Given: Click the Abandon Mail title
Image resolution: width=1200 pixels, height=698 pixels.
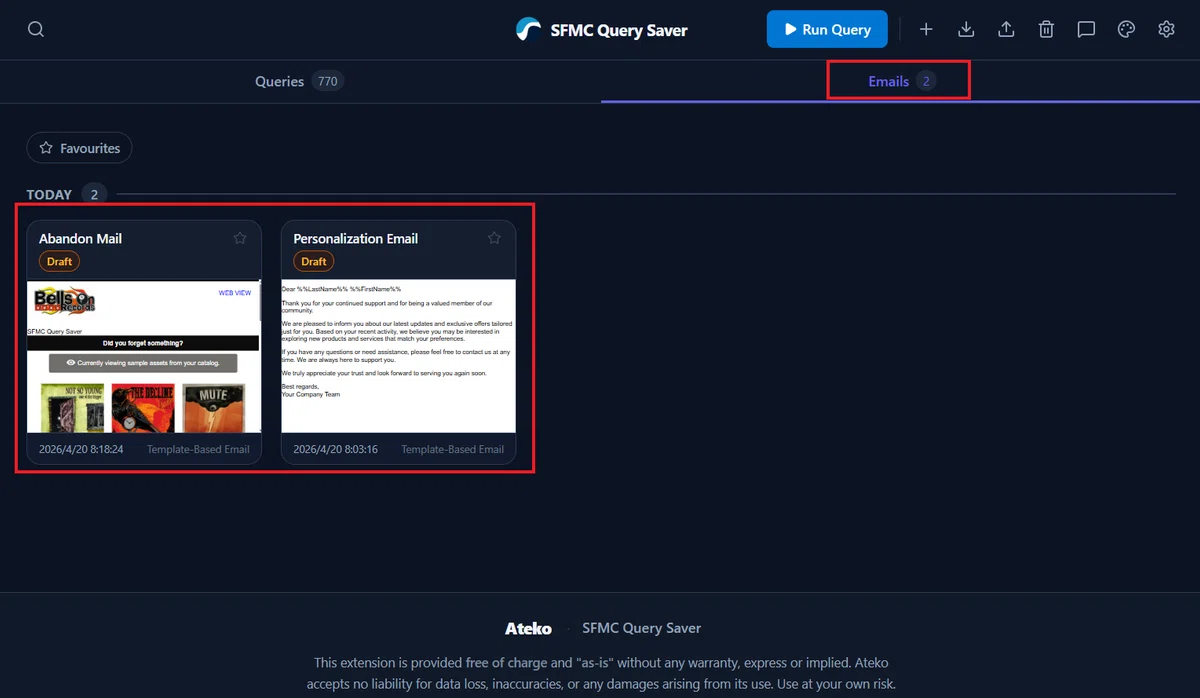Looking at the screenshot, I should (80, 239).
